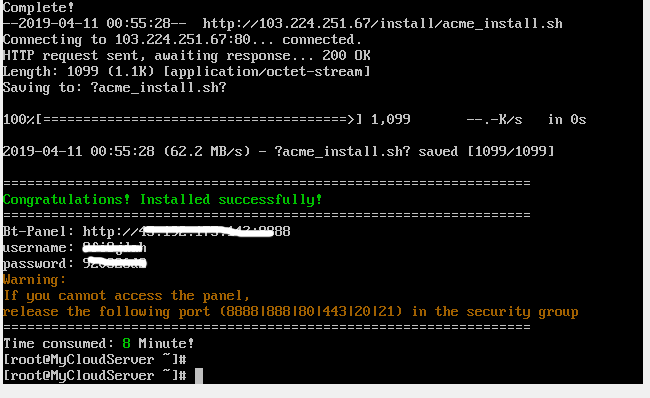Click the orange Warning: label

pos(34,279)
